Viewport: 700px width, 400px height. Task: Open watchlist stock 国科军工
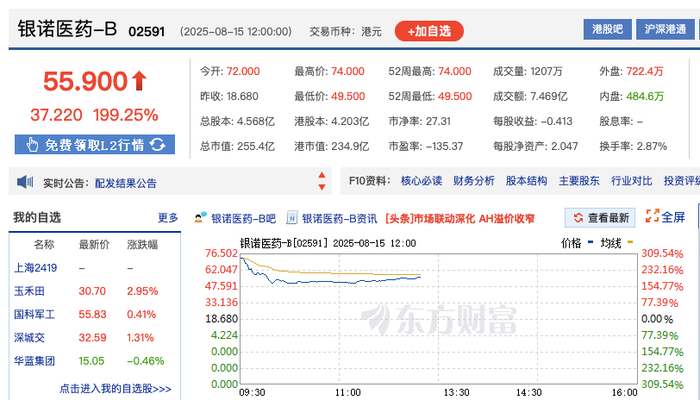(34, 314)
